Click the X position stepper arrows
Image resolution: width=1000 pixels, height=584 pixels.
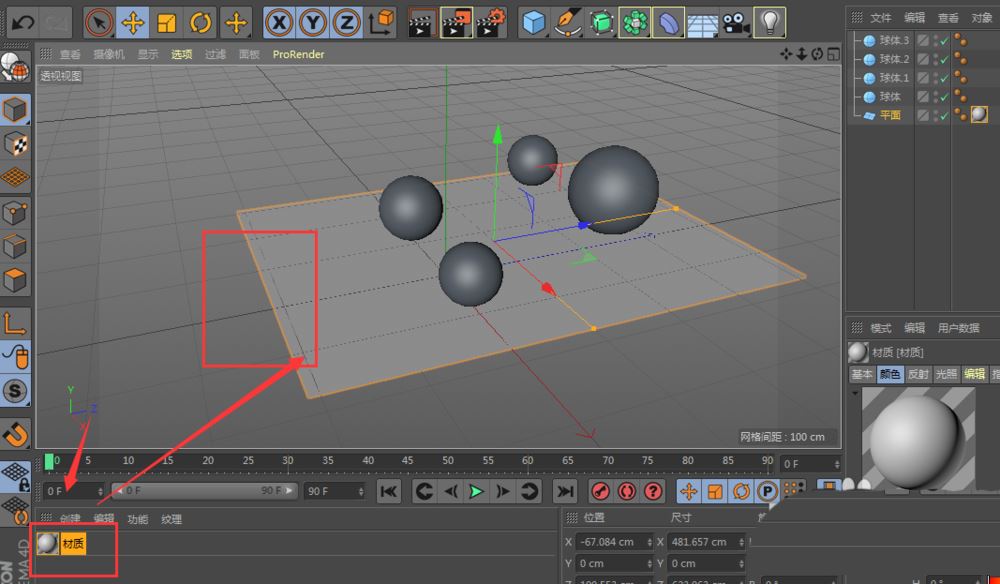tap(648, 542)
